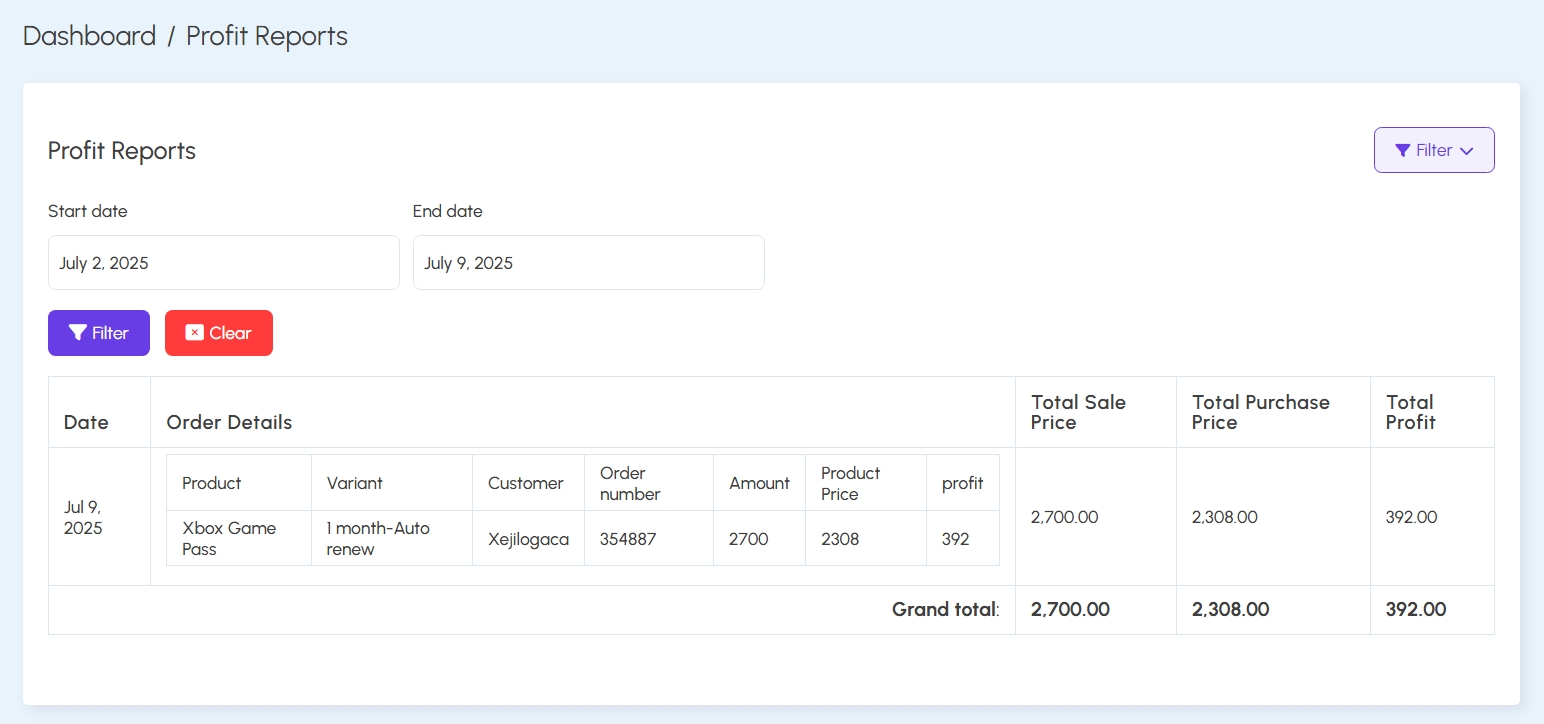Open the outlined Filter dropdown with chevron
This screenshot has height=724, width=1544.
tap(1434, 150)
